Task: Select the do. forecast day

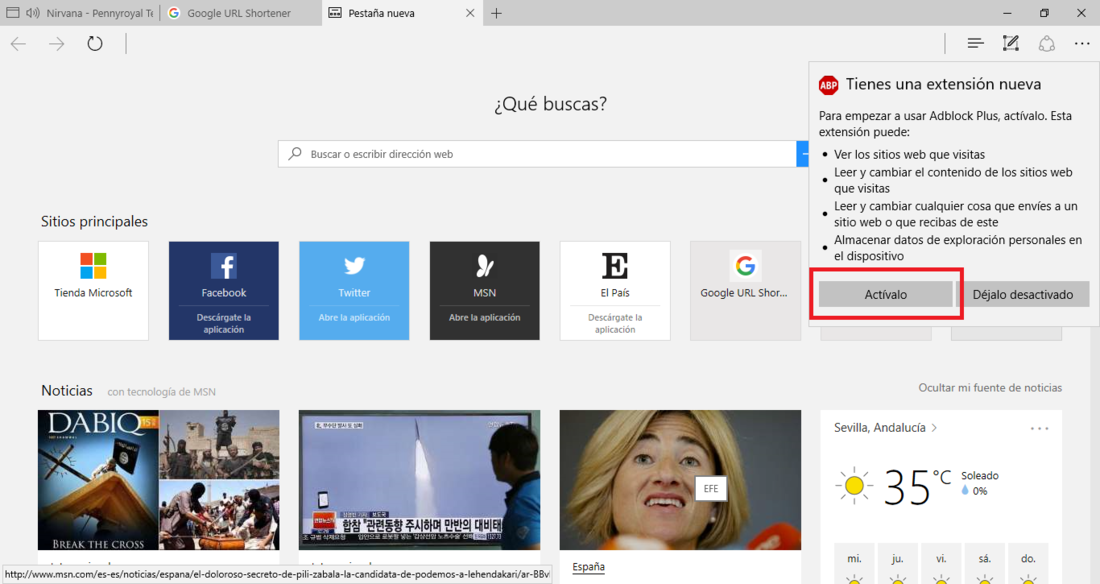Action: click(x=1028, y=563)
